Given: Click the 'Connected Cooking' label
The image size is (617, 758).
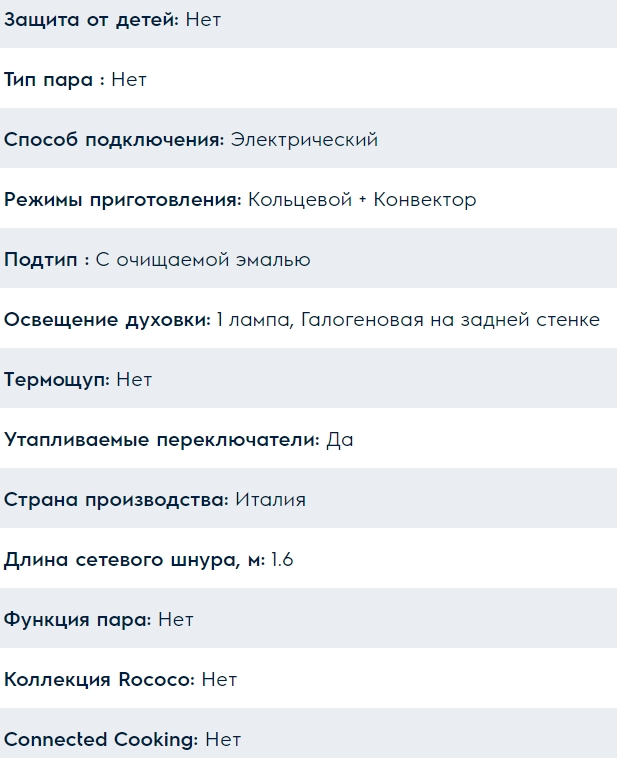Looking at the screenshot, I should point(101,740).
